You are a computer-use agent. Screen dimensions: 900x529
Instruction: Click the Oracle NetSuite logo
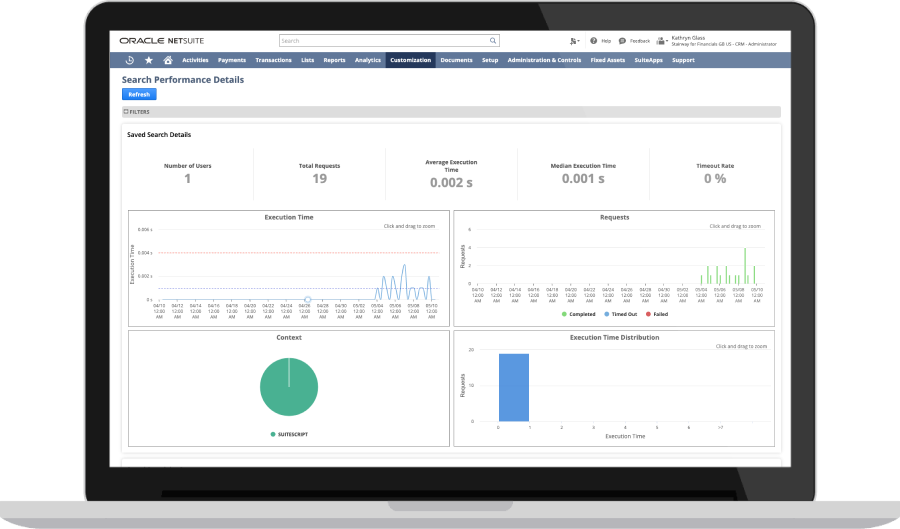162,41
